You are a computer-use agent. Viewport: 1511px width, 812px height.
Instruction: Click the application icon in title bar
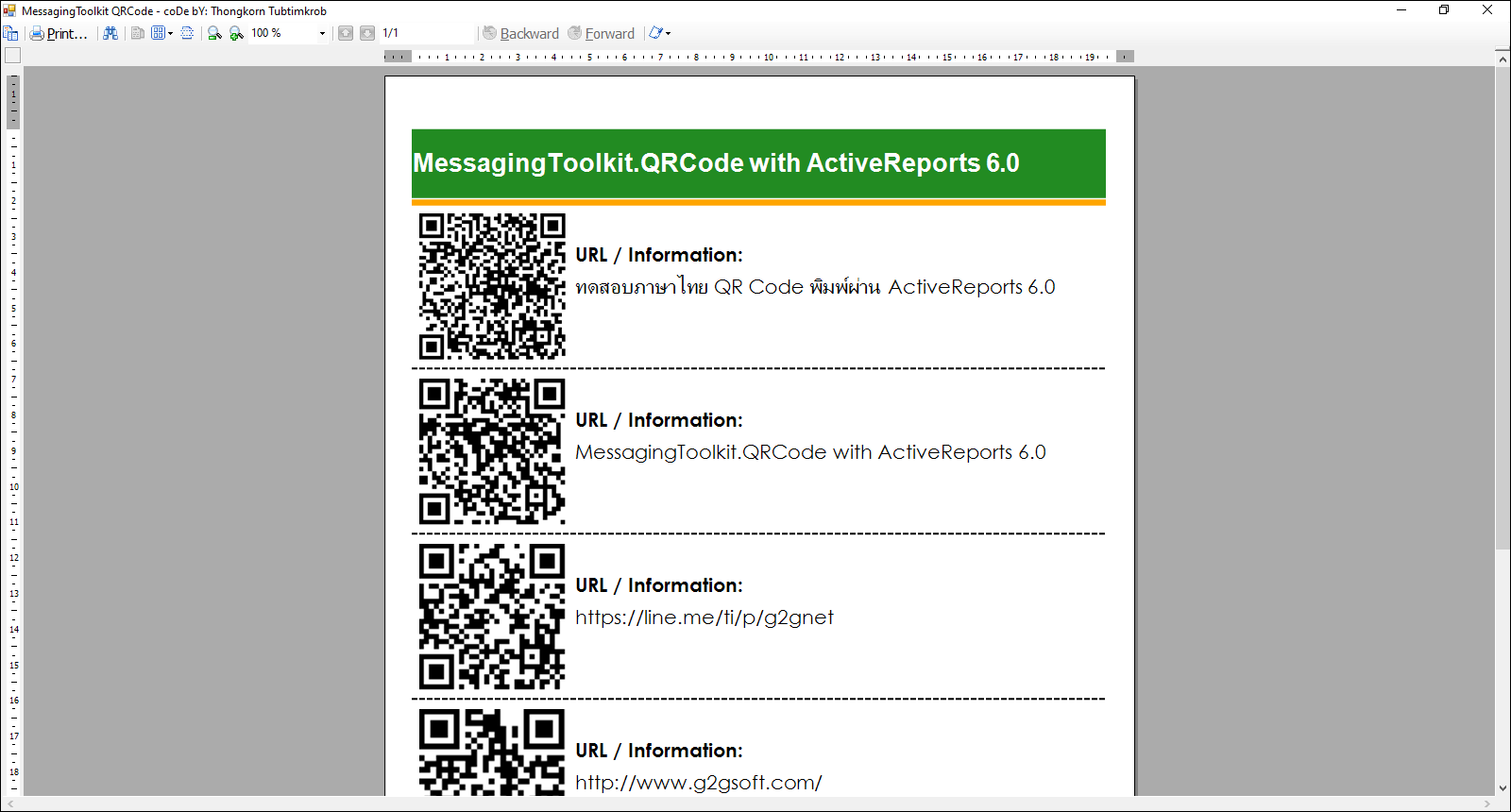[x=9, y=10]
